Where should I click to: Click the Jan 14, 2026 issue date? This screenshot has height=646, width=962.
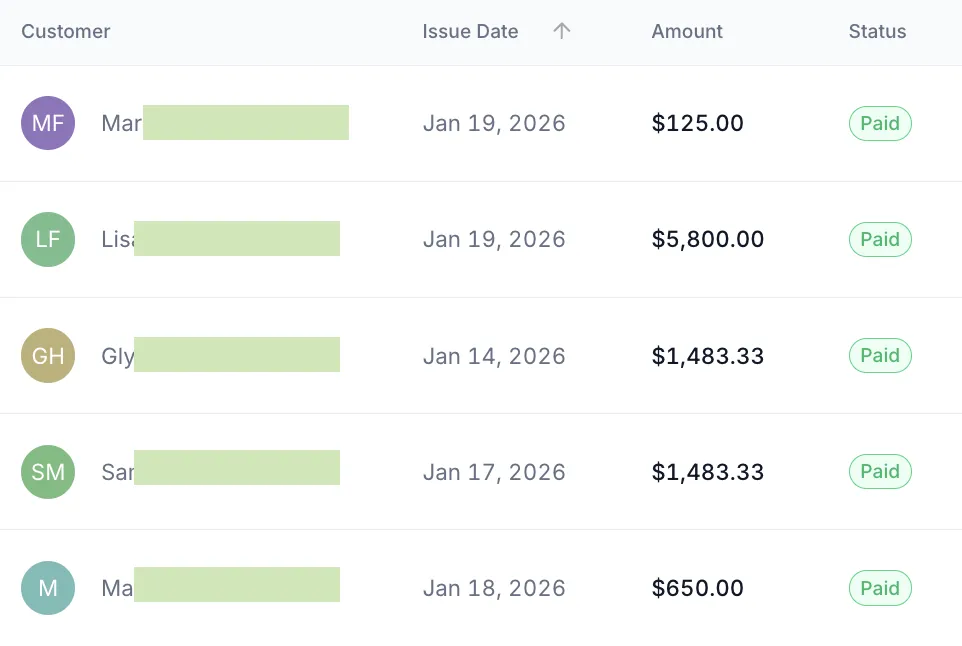point(494,356)
